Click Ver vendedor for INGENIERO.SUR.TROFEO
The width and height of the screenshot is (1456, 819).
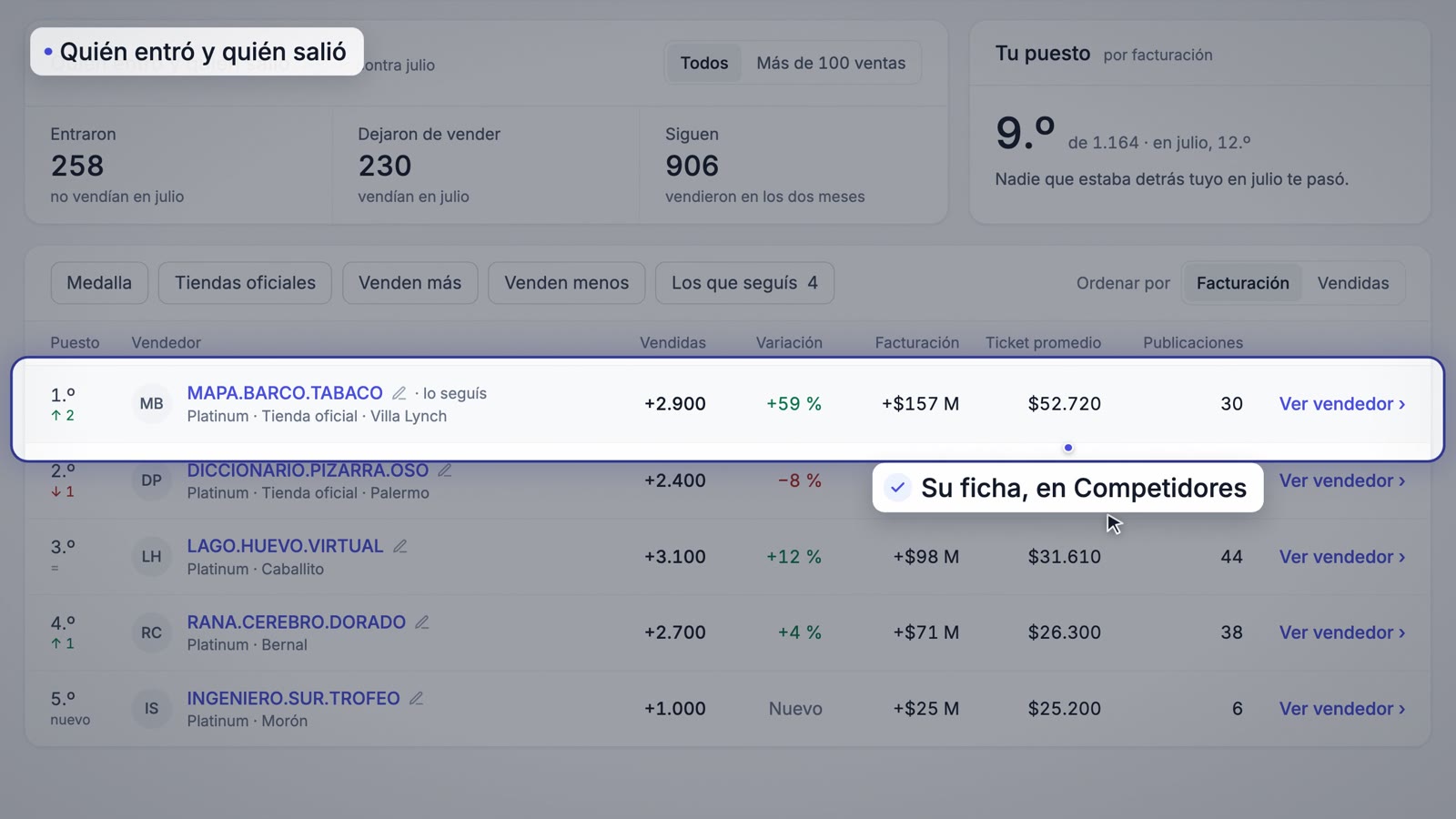(1342, 709)
